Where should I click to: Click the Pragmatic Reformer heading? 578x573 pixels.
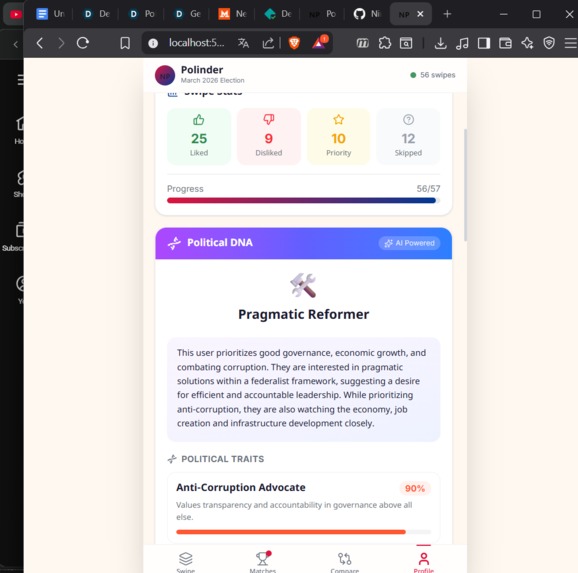pyautogui.click(x=303, y=314)
